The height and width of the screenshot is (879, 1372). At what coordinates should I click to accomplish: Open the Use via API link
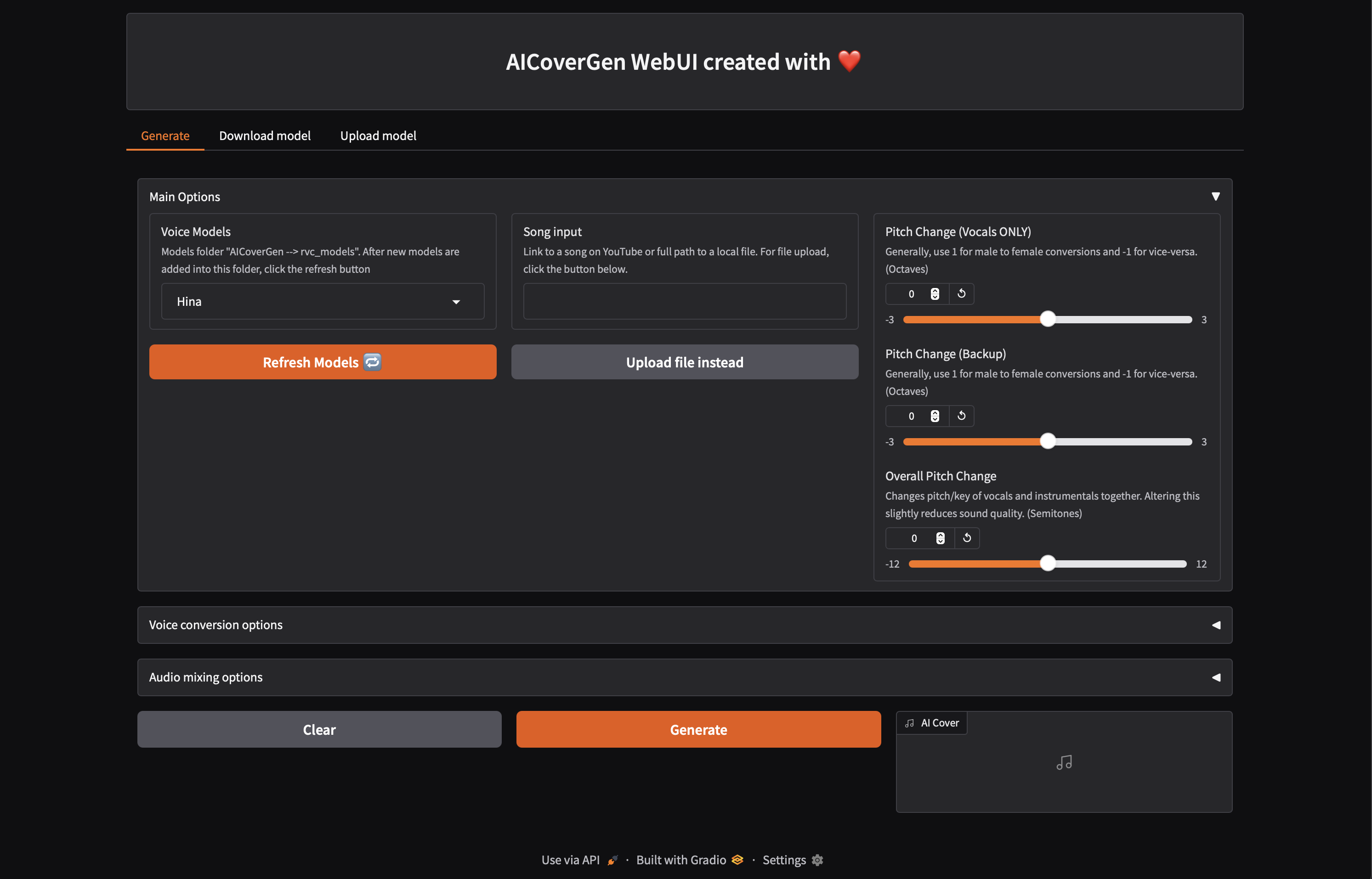(x=579, y=860)
